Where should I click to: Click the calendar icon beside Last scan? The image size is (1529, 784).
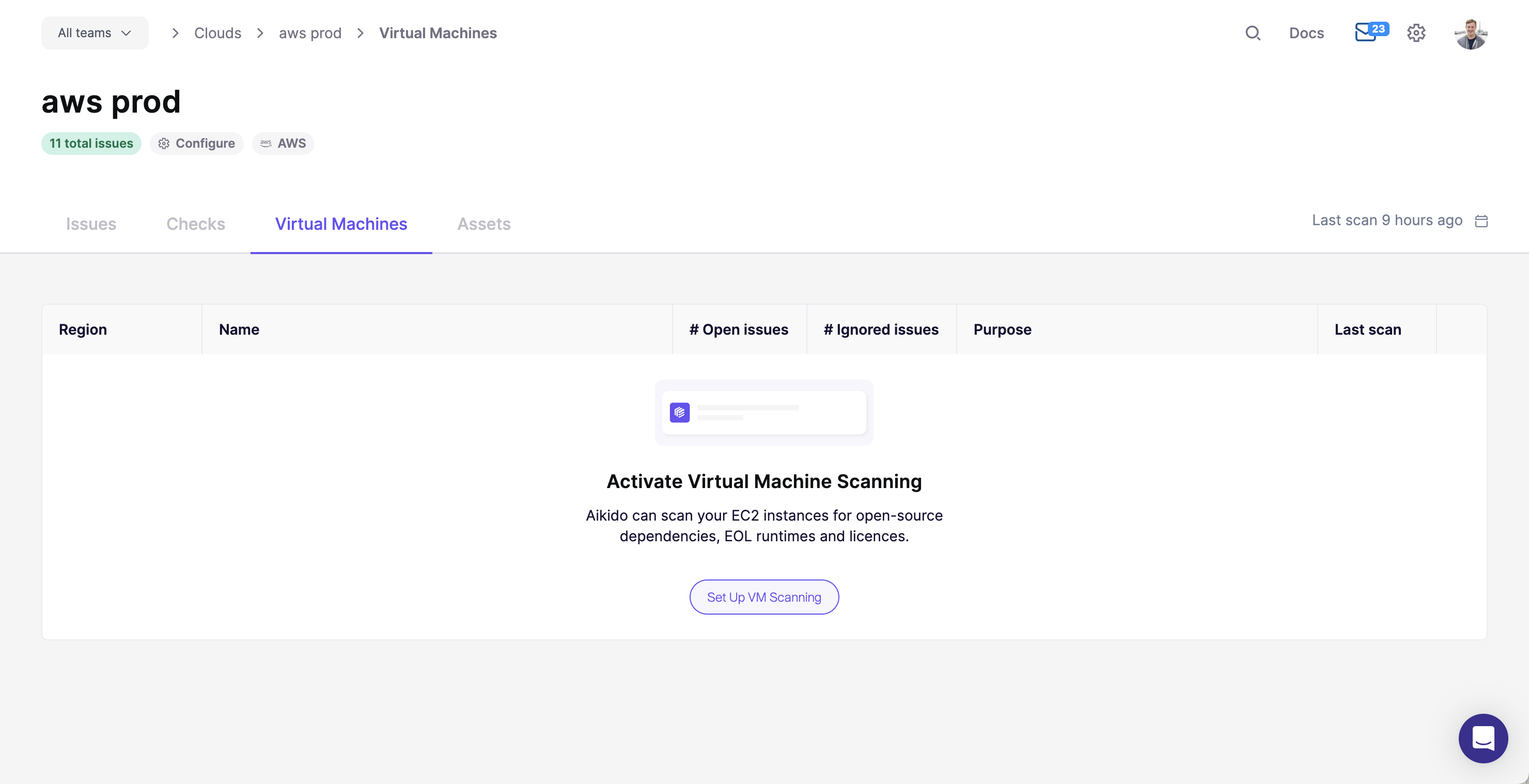1481,221
